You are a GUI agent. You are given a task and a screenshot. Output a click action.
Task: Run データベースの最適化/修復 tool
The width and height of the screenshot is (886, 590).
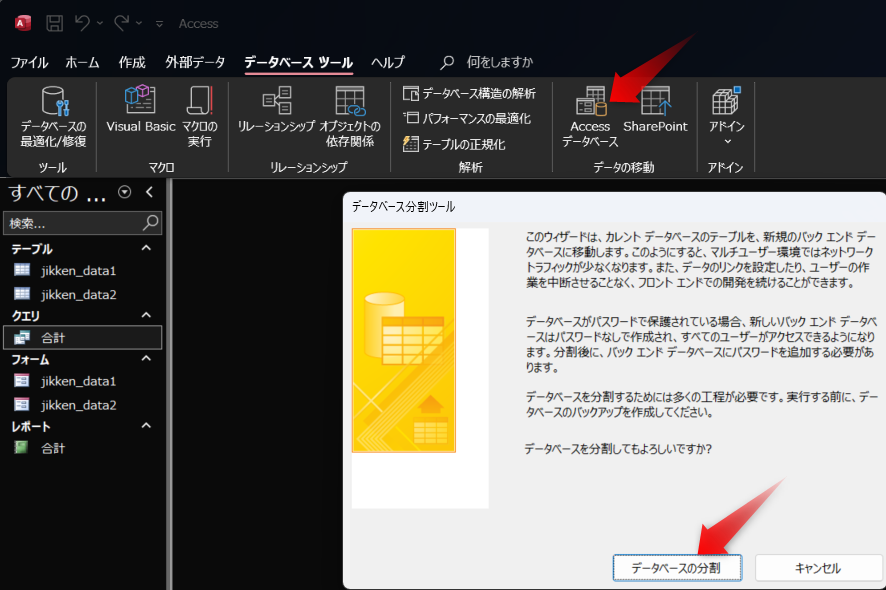click(54, 117)
